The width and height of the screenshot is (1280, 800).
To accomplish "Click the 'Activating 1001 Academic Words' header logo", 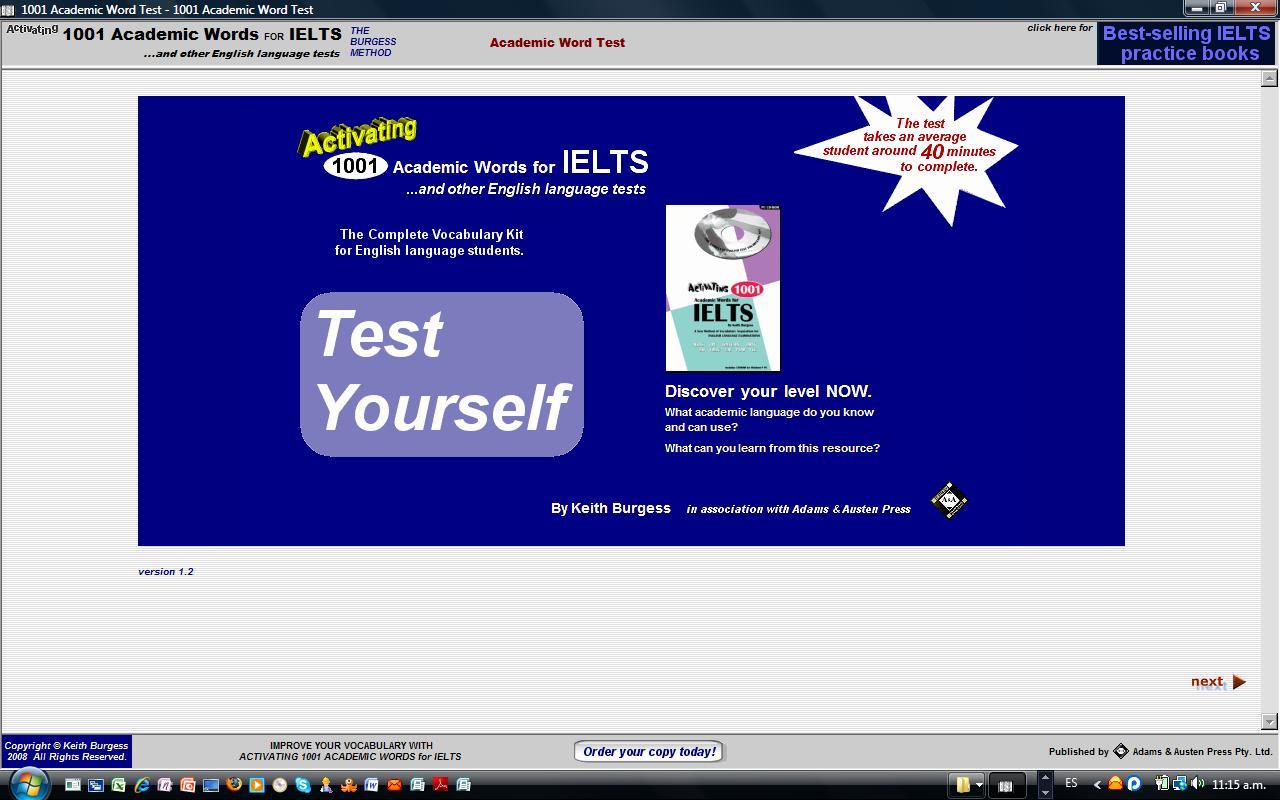I will (174, 41).
